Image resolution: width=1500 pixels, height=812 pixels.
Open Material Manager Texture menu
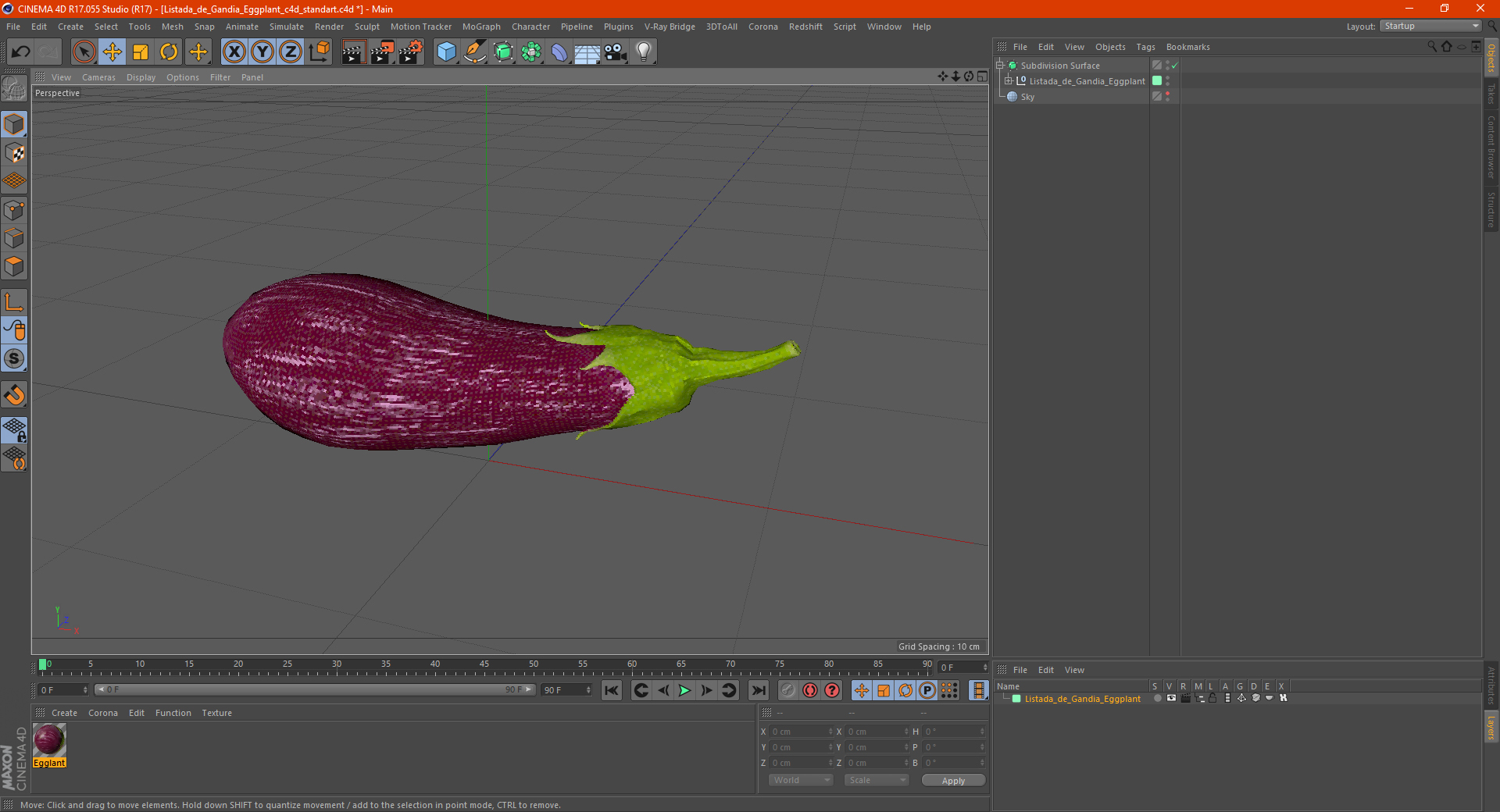click(x=216, y=713)
